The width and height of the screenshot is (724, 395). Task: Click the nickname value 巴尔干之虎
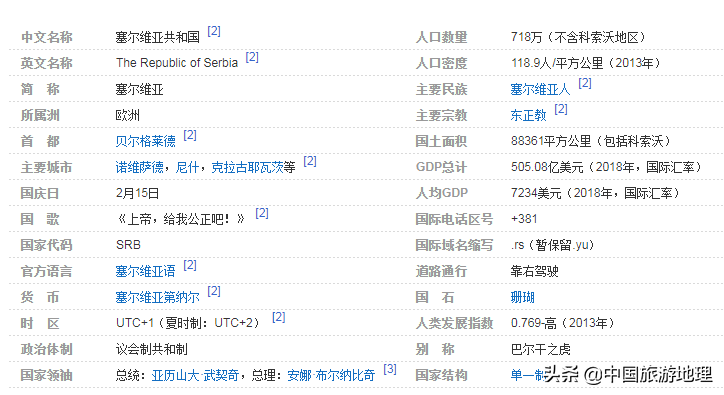[540, 349]
